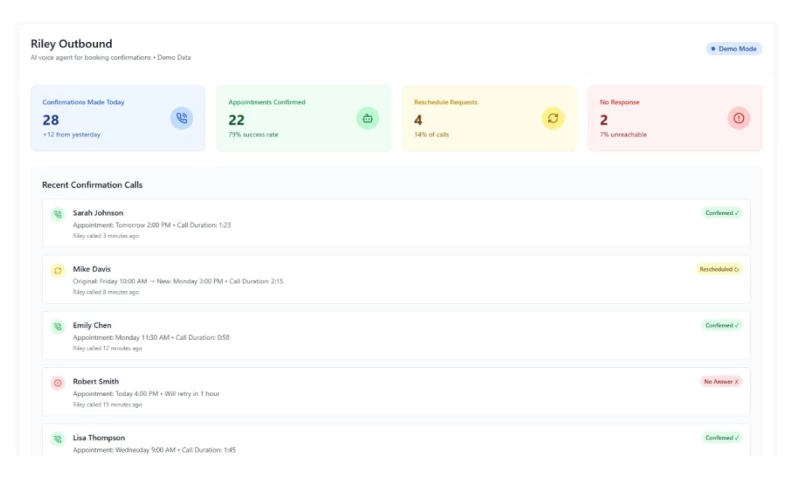Click the Riley Outbound page title
Viewport: 800px width, 480px height.
(x=71, y=44)
